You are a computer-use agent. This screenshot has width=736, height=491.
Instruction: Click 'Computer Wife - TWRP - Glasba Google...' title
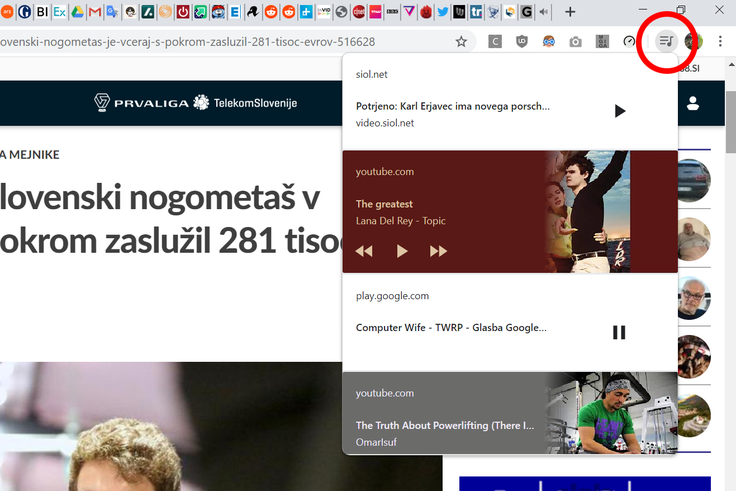tap(451, 328)
